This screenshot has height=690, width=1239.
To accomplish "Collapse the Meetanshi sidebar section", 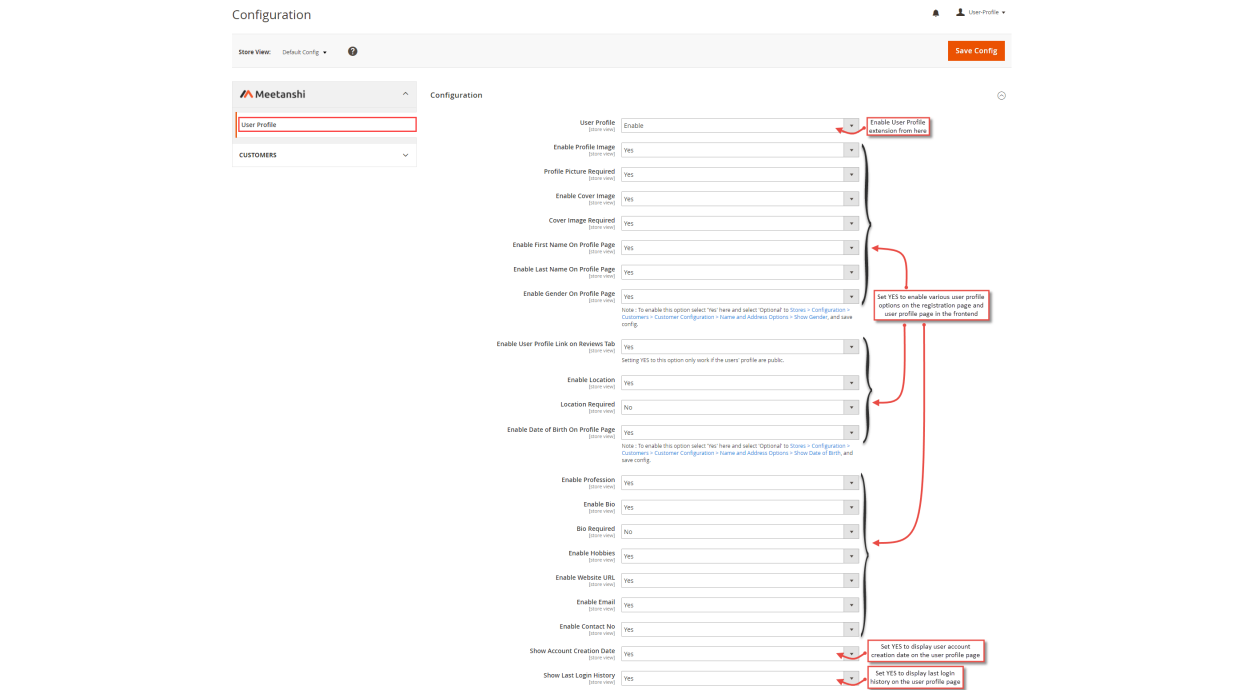I will coord(405,94).
